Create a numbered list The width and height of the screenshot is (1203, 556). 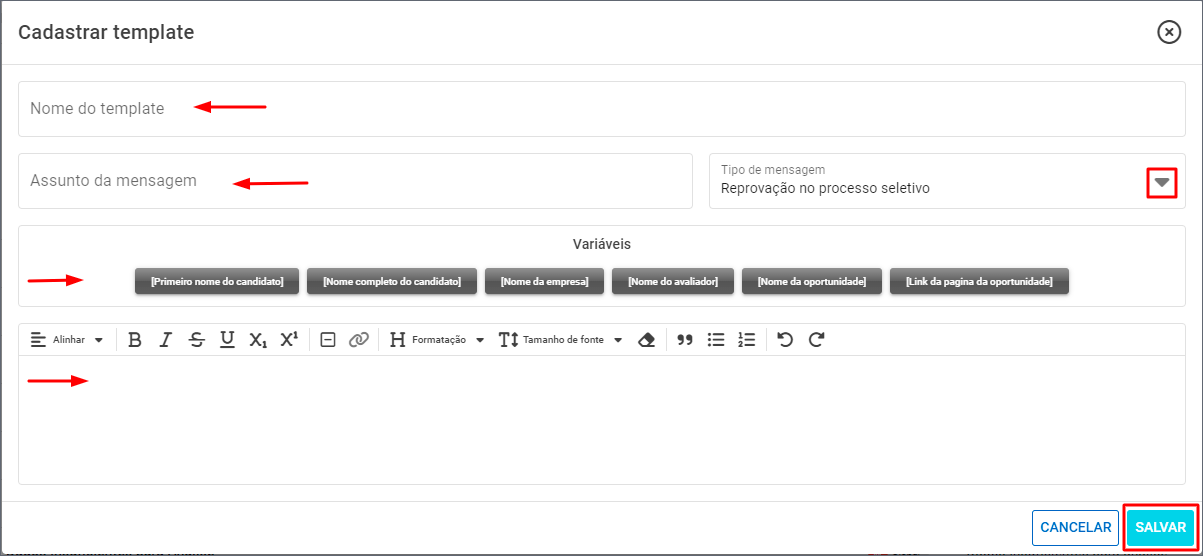coord(746,340)
